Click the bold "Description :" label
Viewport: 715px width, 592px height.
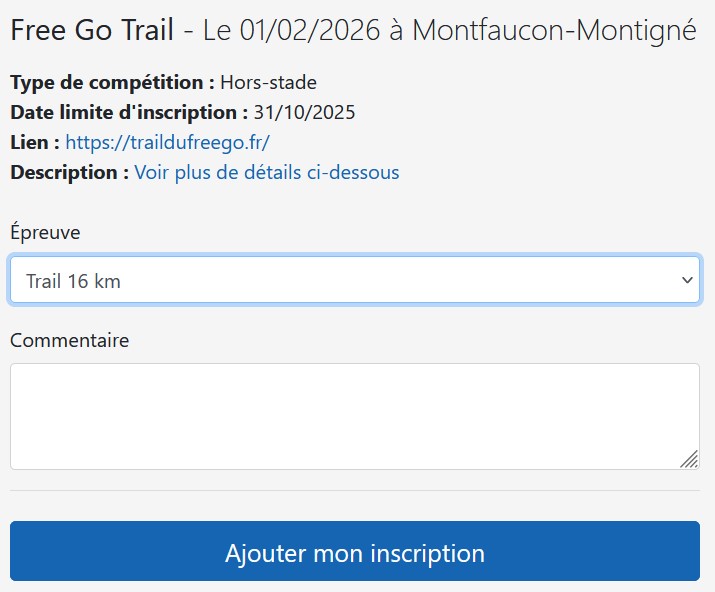coord(69,172)
